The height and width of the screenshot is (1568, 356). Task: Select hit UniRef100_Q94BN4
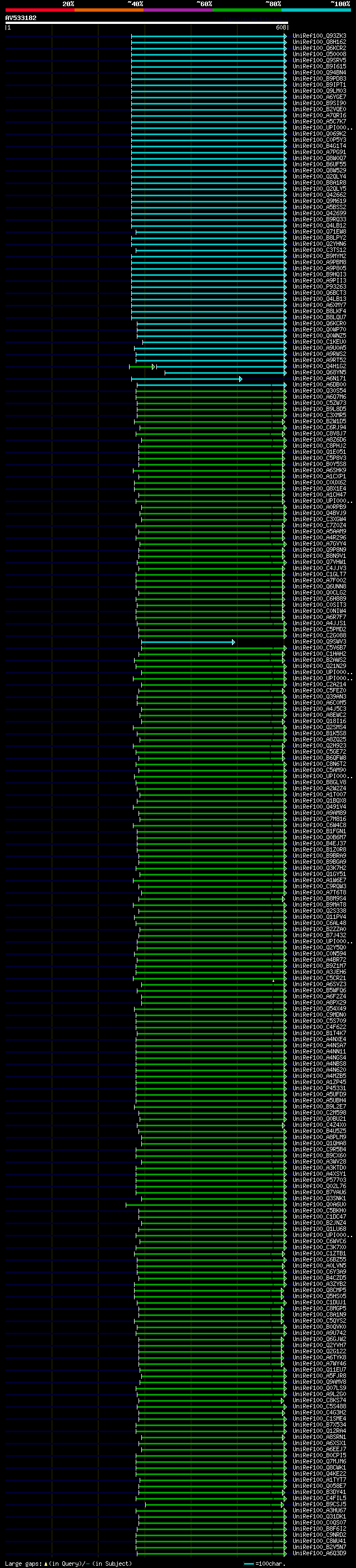[x=319, y=72]
